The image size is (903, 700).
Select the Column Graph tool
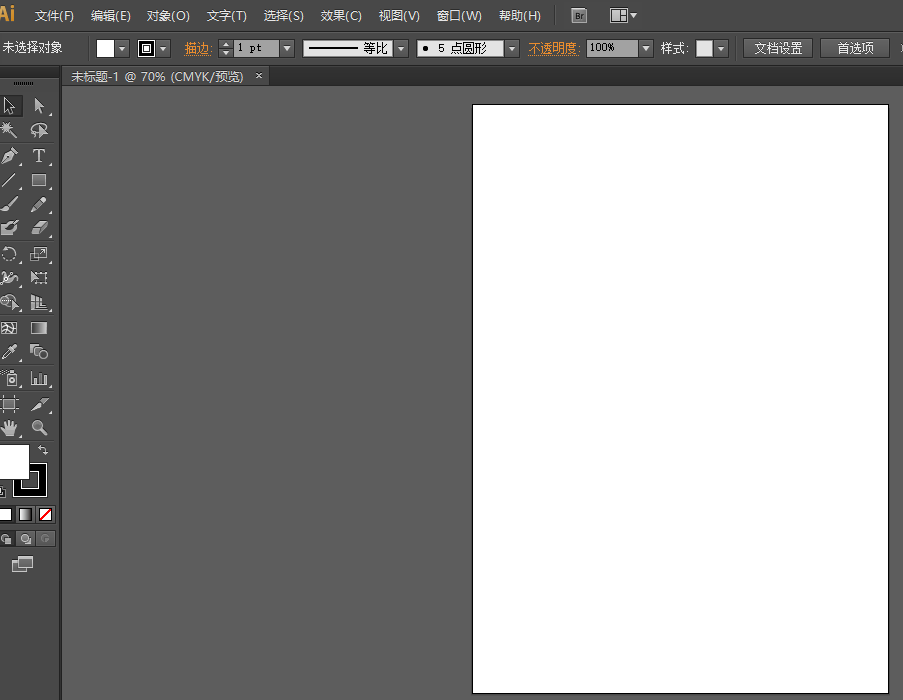(x=39, y=378)
